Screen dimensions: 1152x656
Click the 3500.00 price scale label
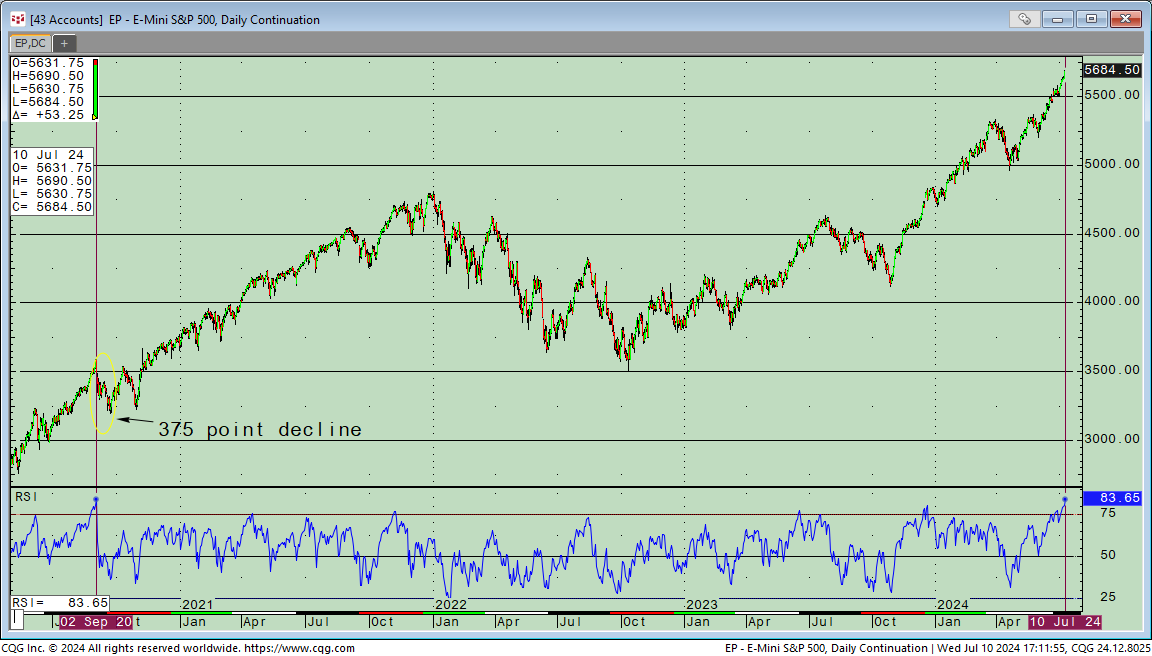(1112, 371)
